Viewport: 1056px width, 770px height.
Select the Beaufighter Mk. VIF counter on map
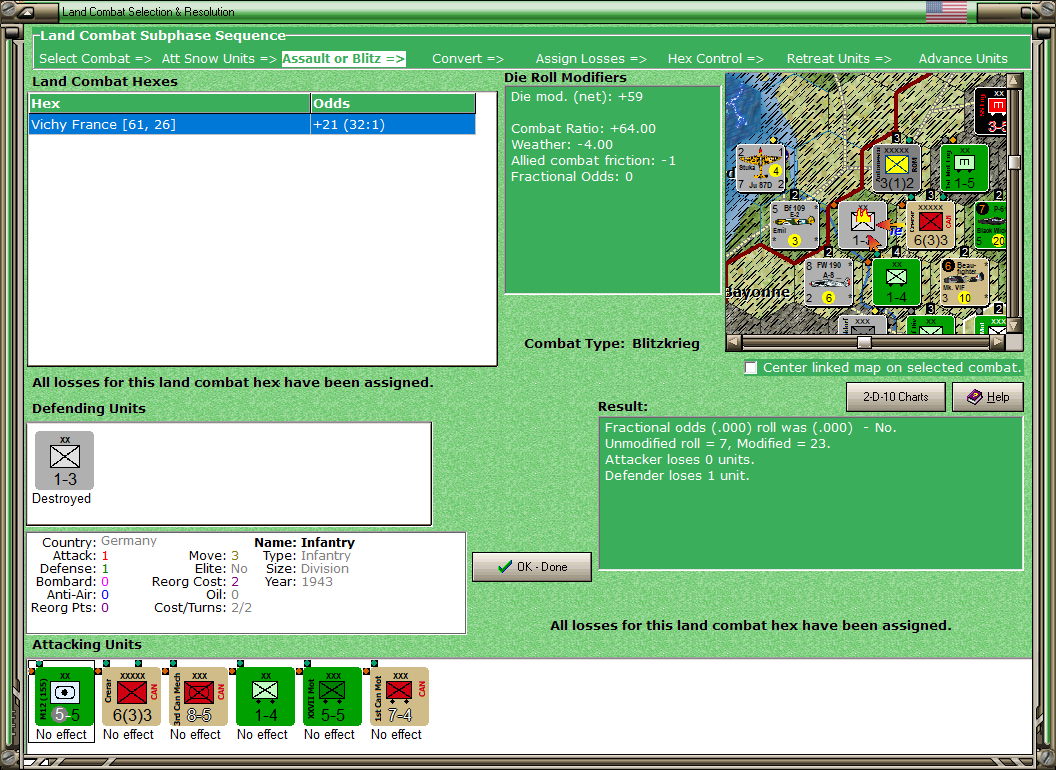pos(964,282)
